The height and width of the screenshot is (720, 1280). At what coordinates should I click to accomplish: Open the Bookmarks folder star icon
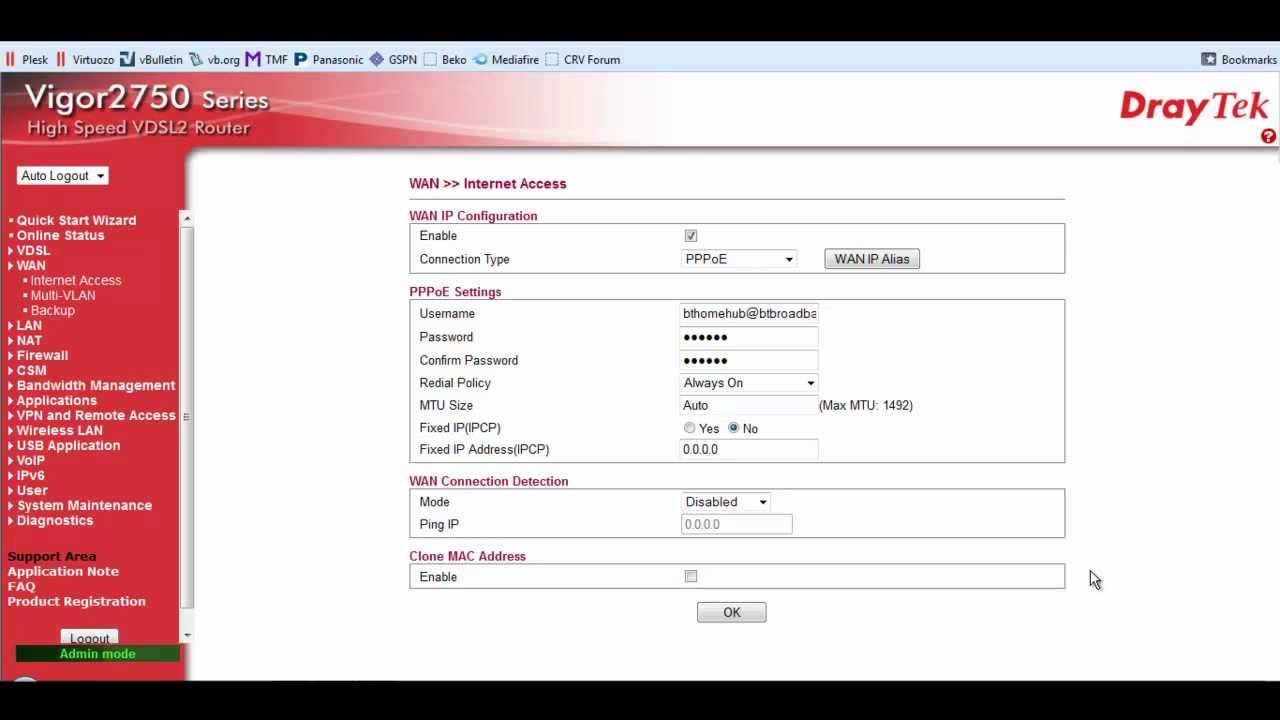1209,60
